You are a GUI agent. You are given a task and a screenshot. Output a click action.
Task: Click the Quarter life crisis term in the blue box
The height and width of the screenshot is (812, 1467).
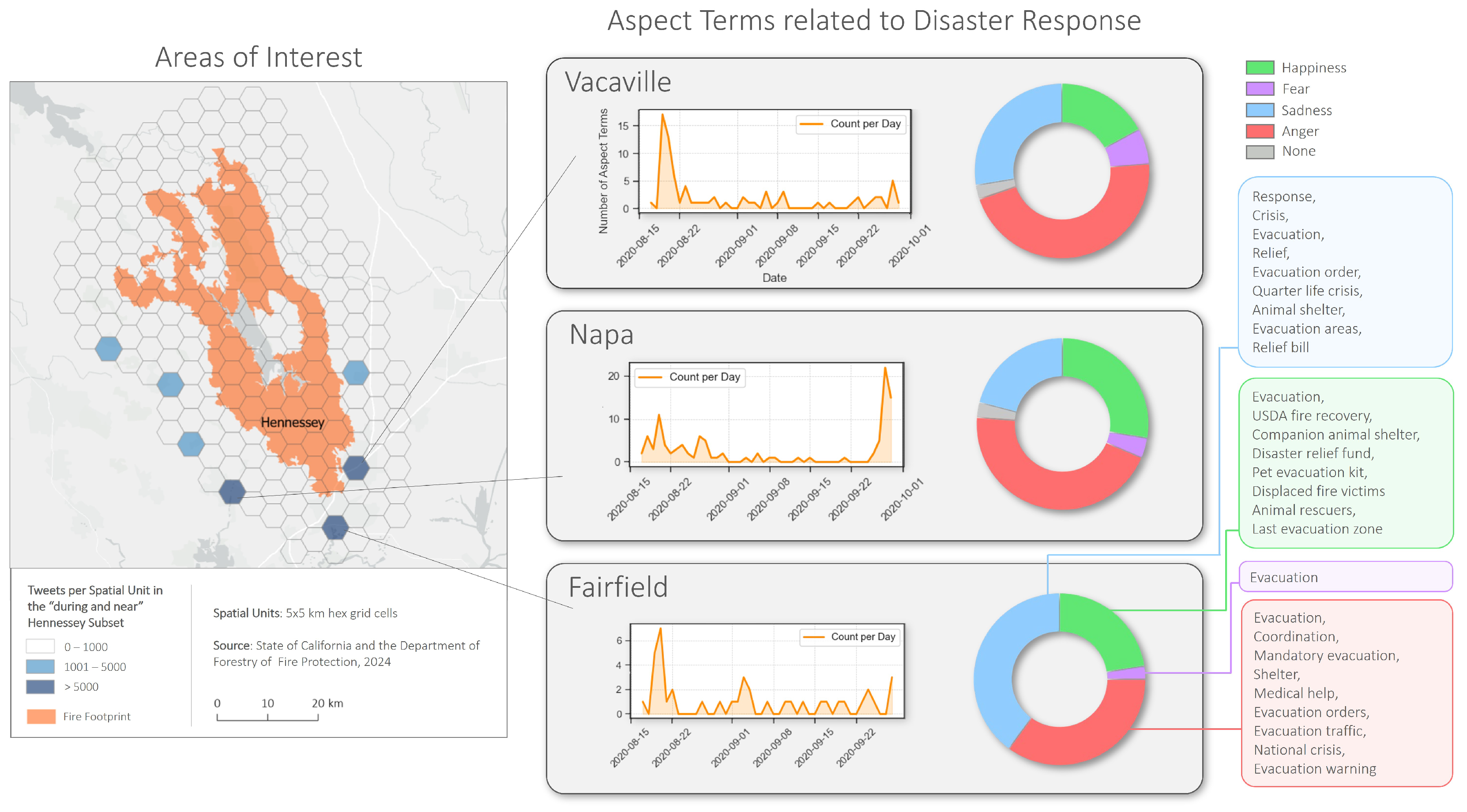(x=1306, y=290)
